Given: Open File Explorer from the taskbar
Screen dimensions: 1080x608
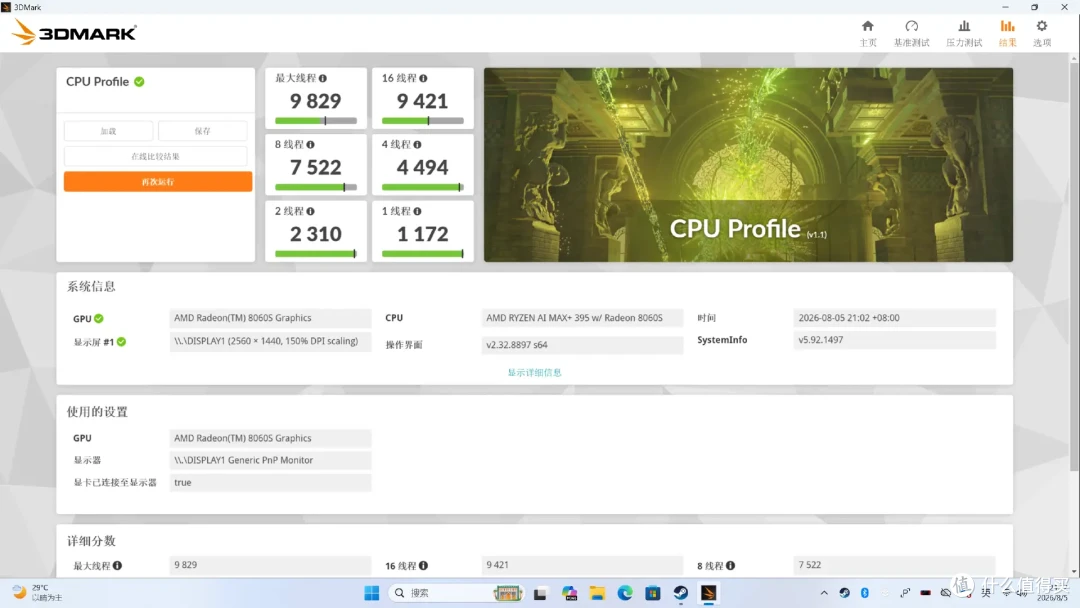Looking at the screenshot, I should click(x=597, y=593).
